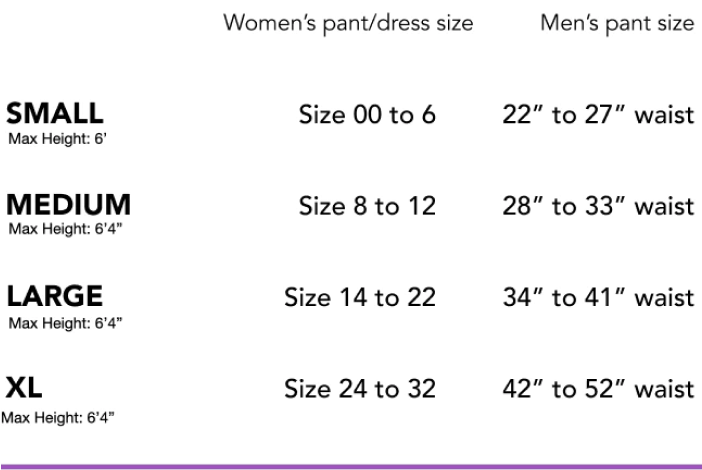Select the LARGE size label
The width and height of the screenshot is (702, 470).
tap(55, 296)
